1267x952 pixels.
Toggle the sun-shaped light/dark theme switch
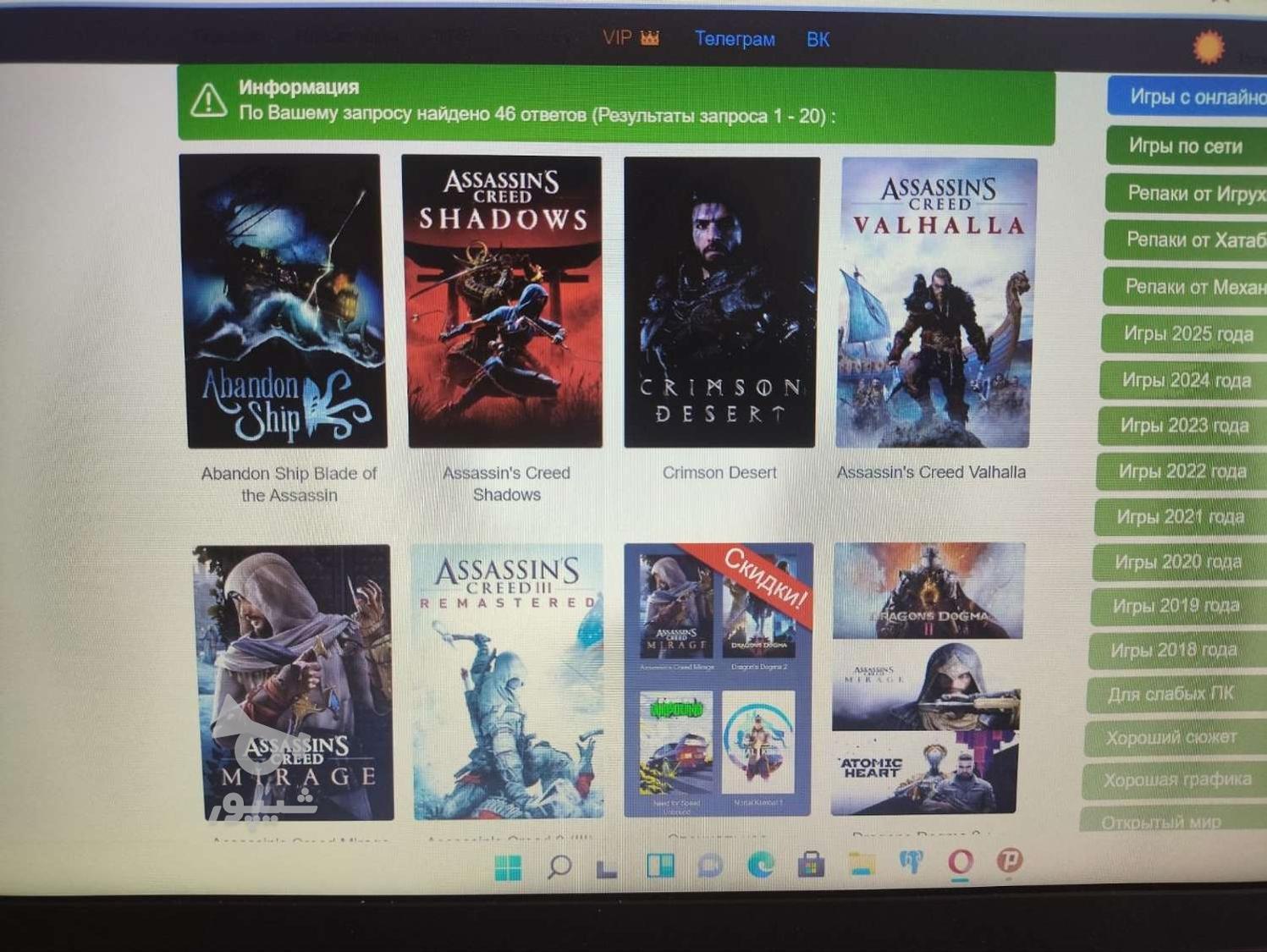click(1208, 47)
